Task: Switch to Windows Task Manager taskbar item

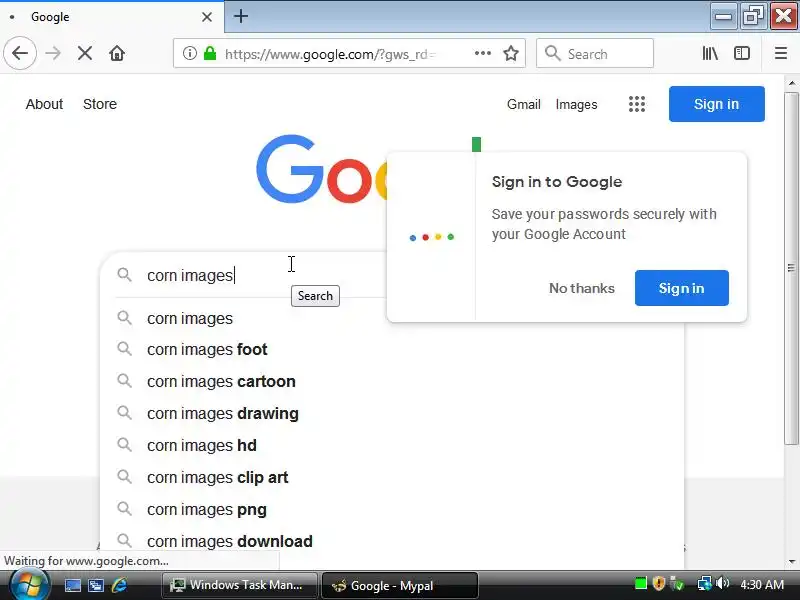Action: [x=240, y=585]
